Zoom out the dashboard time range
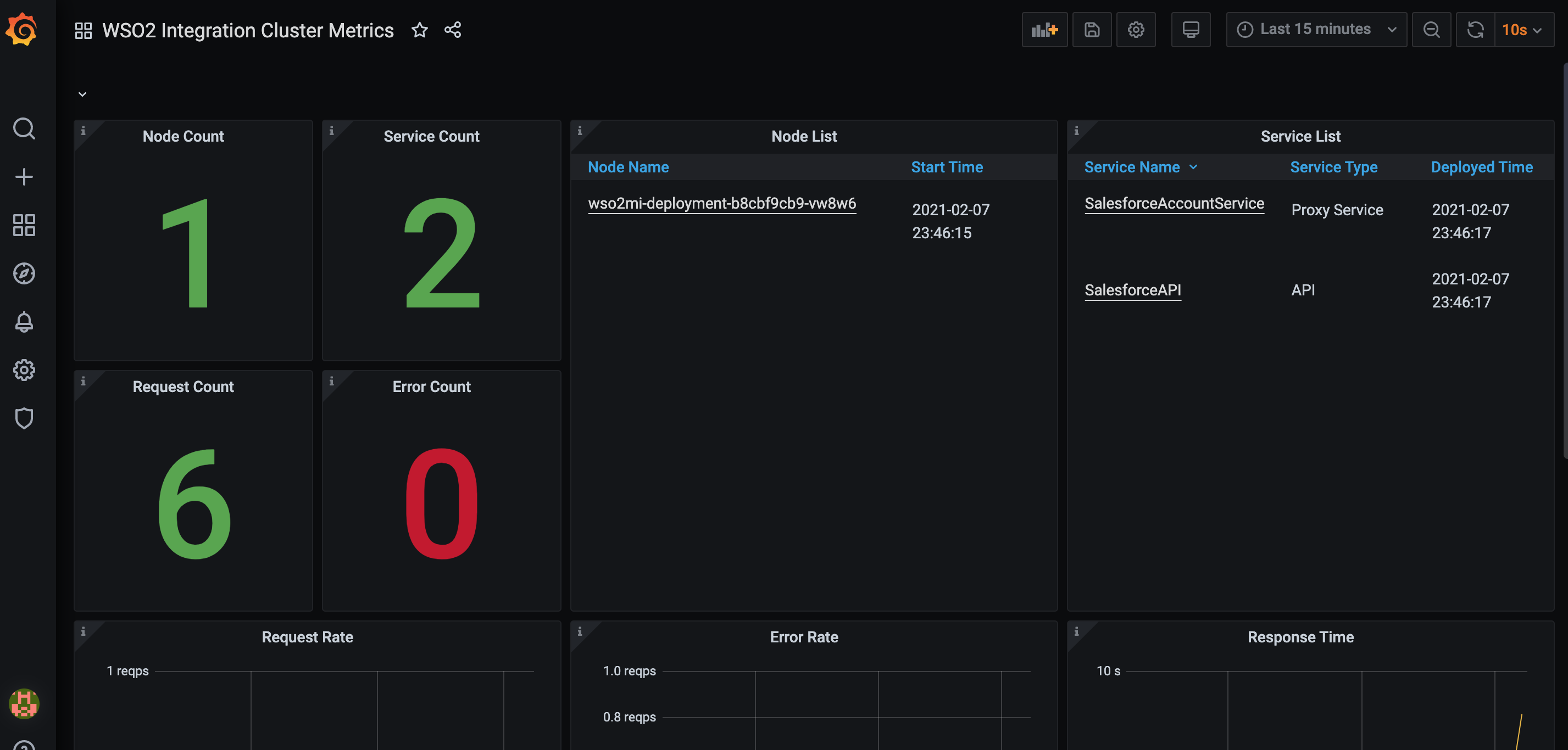The image size is (1568, 750). (1431, 29)
